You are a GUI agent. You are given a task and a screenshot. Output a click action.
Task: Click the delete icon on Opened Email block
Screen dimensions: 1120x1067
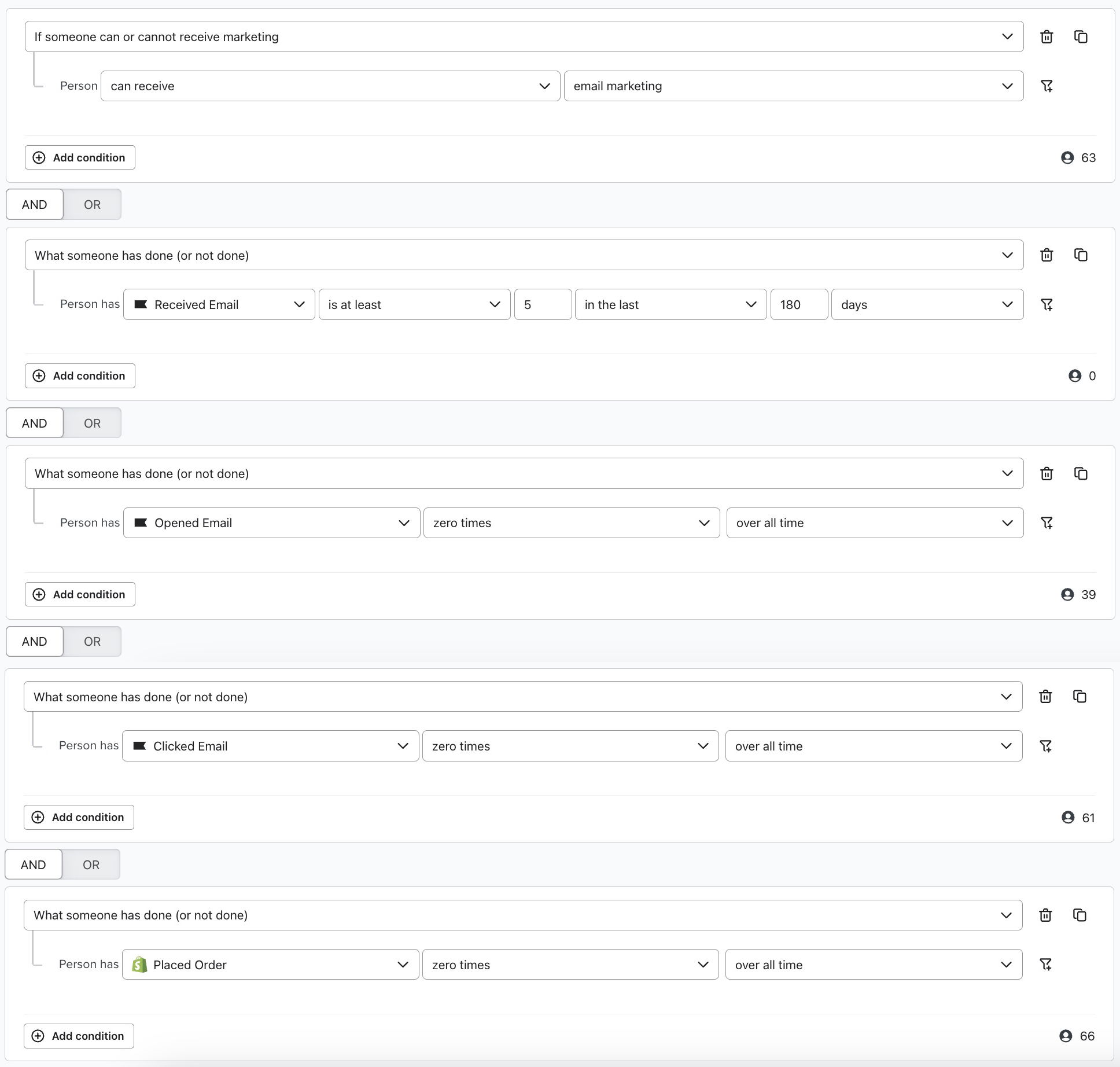[x=1047, y=473]
